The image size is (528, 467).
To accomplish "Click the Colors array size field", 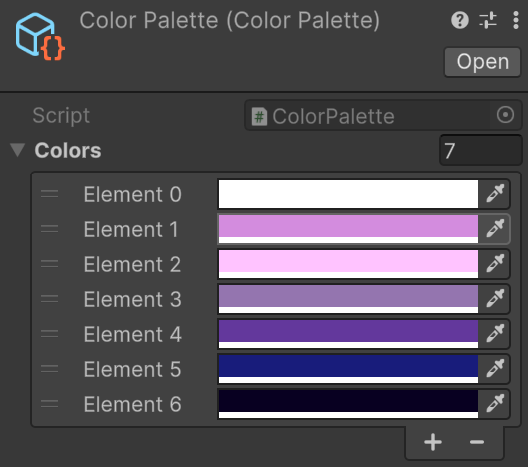I will (x=481, y=150).
